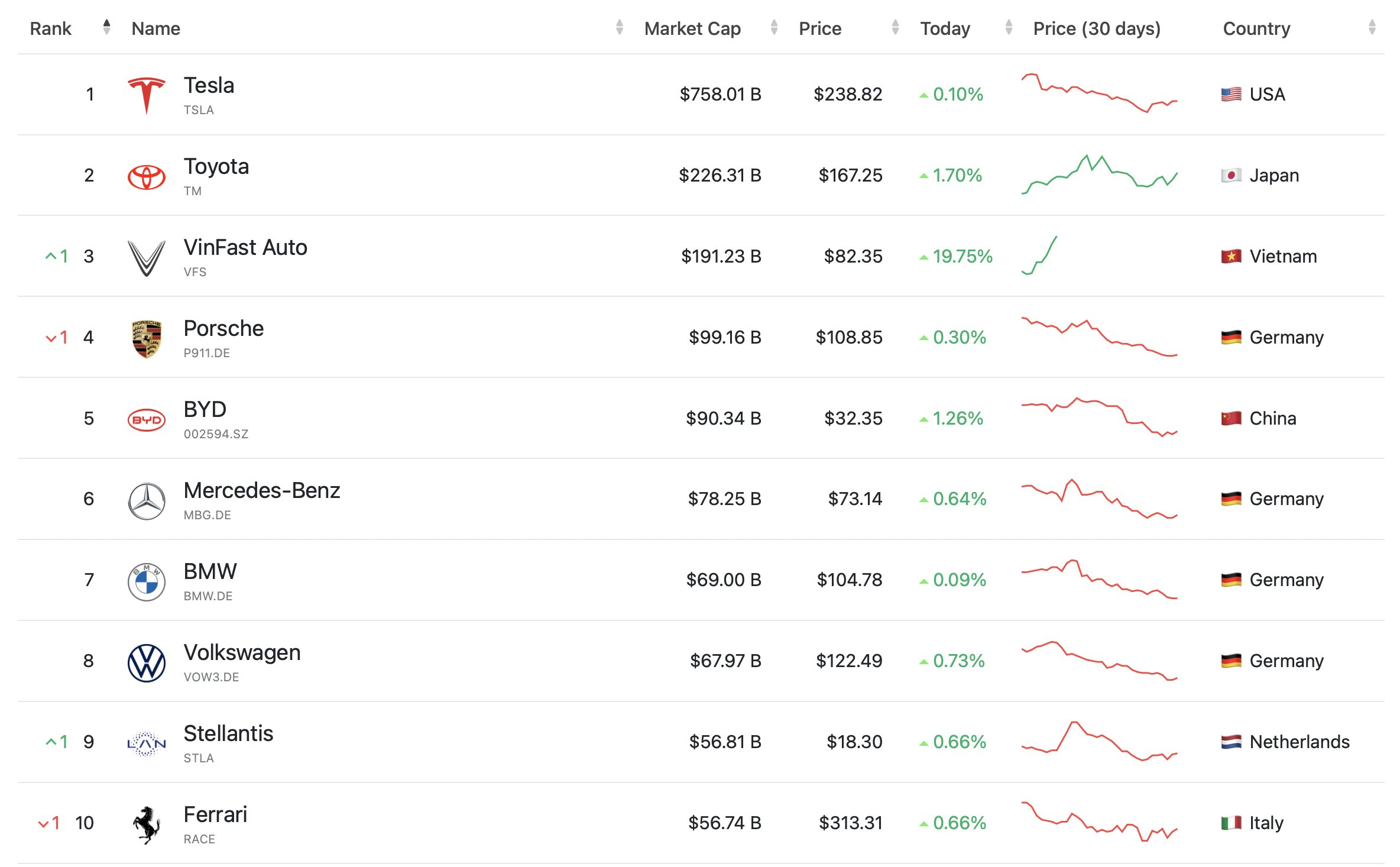Click the Tesla logo icon
Image resolution: width=1400 pixels, height=867 pixels.
(147, 95)
